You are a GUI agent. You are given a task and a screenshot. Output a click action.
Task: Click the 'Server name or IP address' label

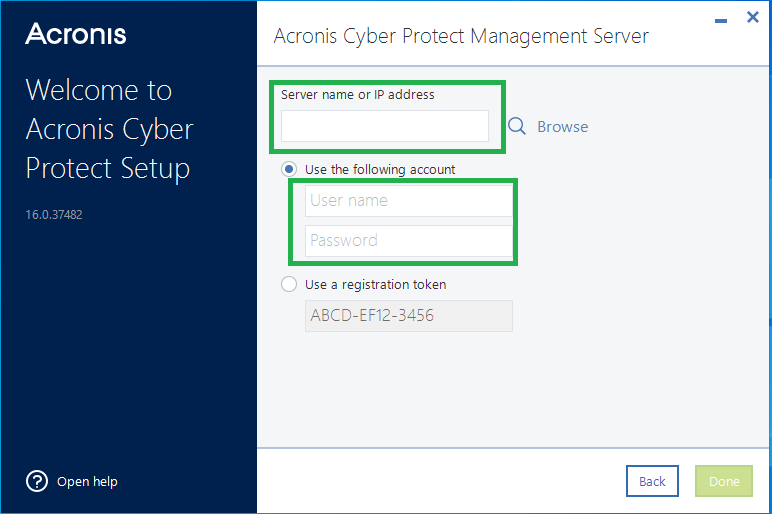point(358,95)
